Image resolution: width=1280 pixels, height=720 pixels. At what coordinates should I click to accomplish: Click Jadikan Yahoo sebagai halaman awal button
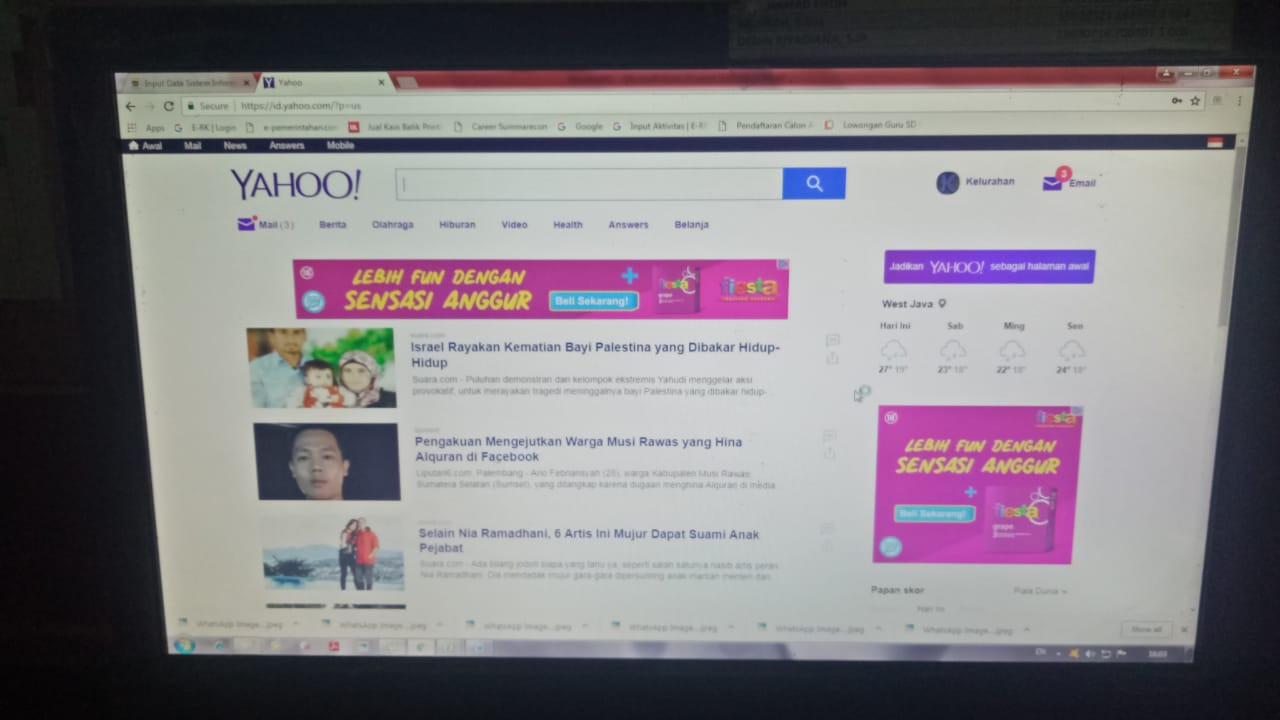[988, 267]
